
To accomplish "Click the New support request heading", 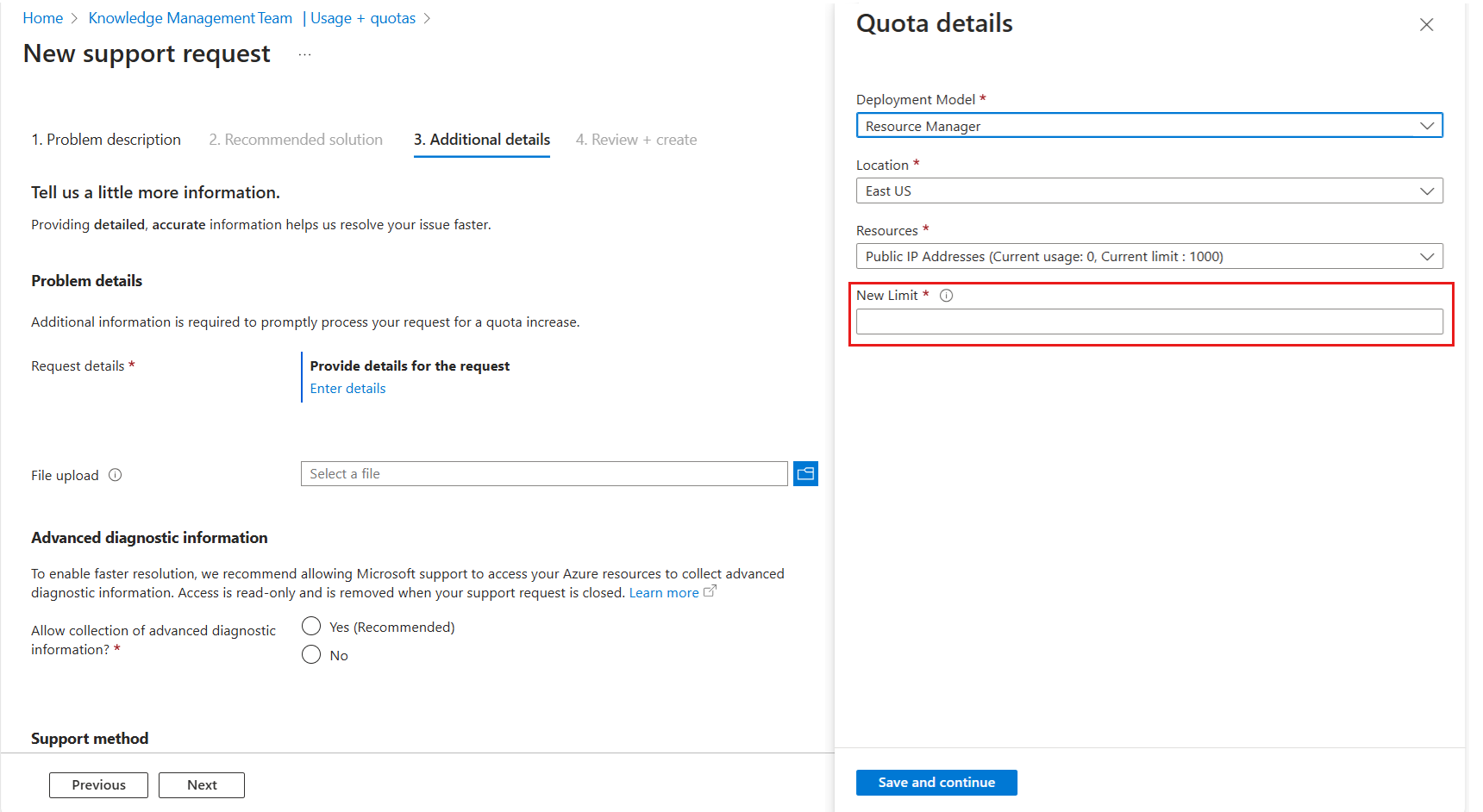I will tap(147, 54).
